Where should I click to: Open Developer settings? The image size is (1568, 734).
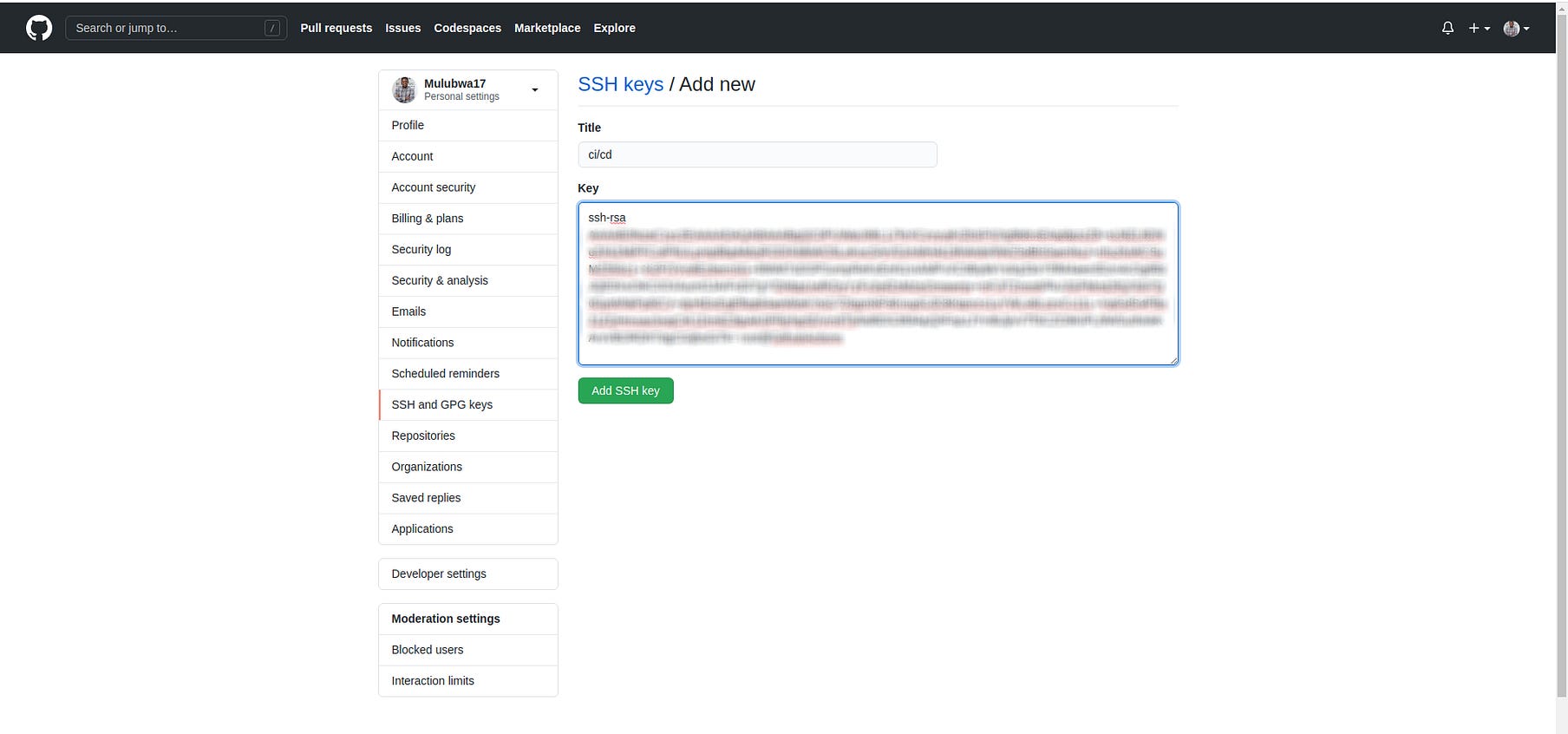click(x=468, y=573)
